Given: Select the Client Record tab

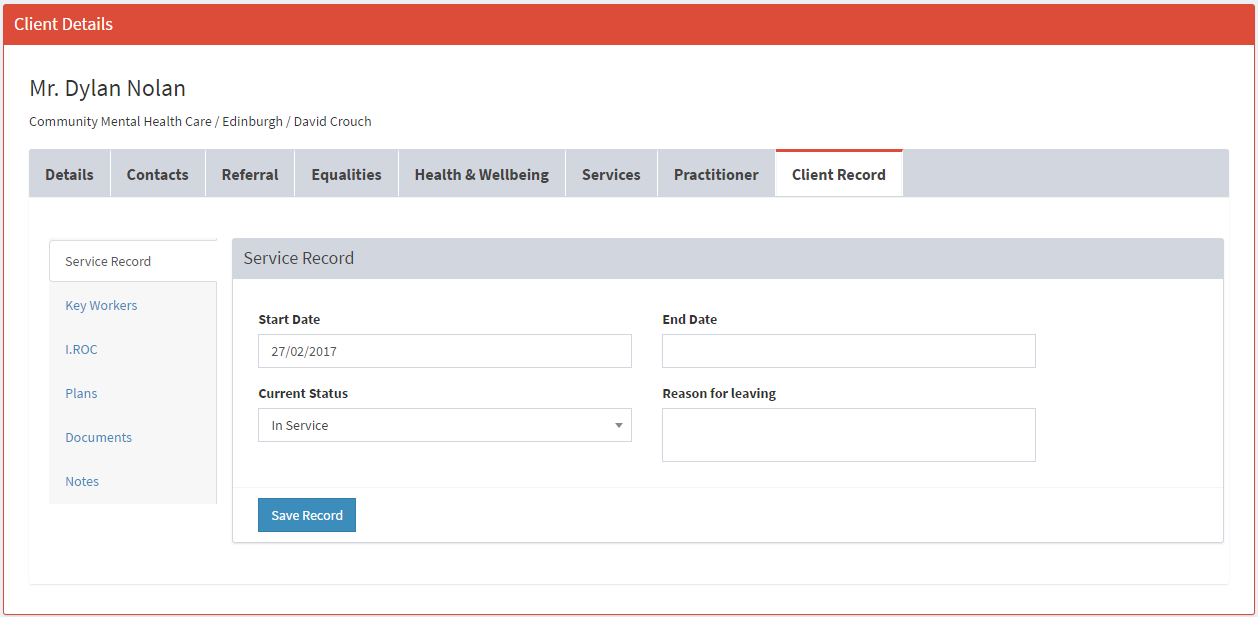Looking at the screenshot, I should pyautogui.click(x=838, y=174).
